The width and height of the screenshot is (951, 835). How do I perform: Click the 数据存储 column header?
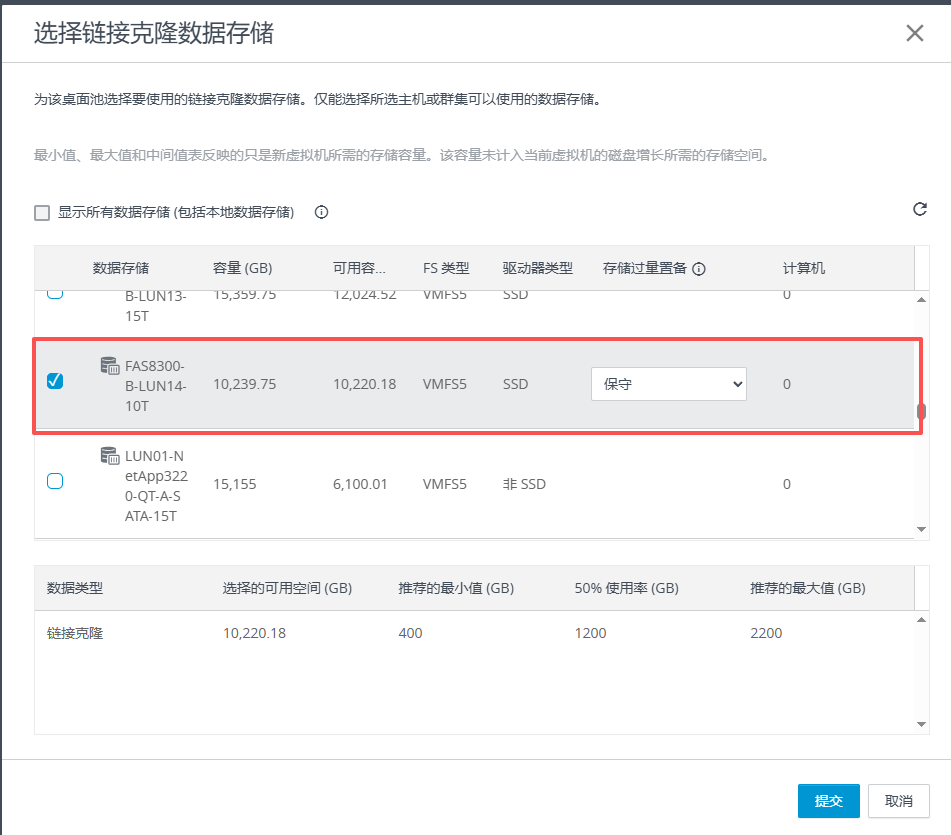121,269
